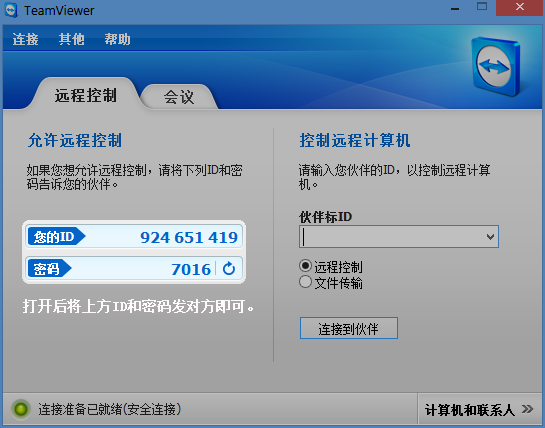This screenshot has height=428, width=545.
Task: Click the TeamViewer title bar icon
Action: click(11, 10)
